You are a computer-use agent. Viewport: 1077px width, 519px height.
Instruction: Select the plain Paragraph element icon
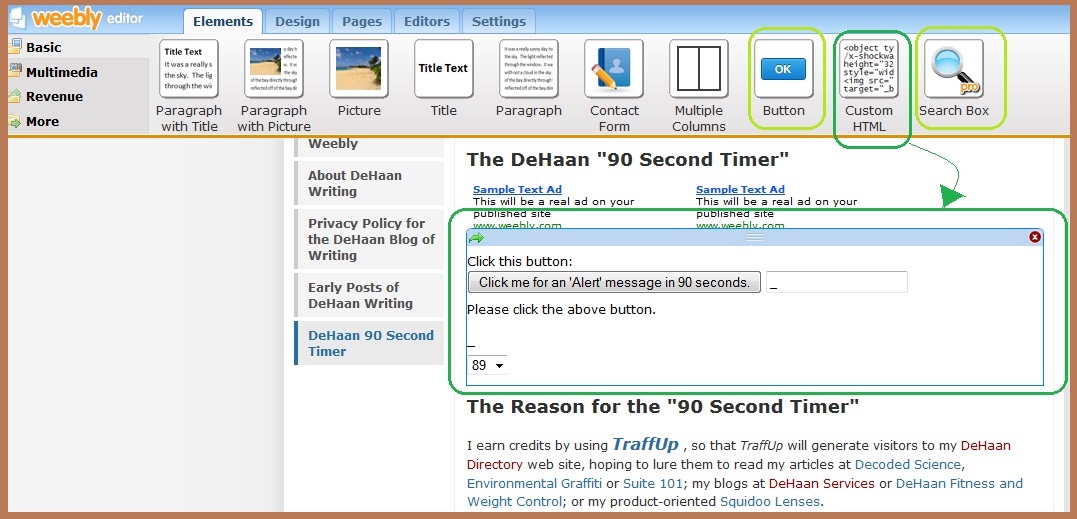[529, 69]
